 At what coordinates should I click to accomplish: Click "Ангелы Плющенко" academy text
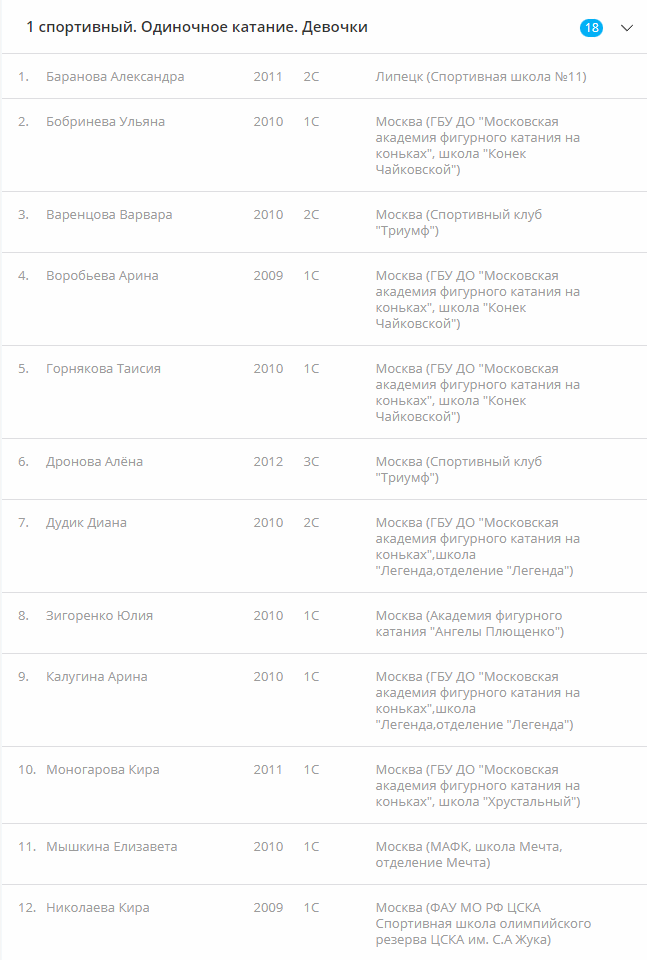[469, 624]
